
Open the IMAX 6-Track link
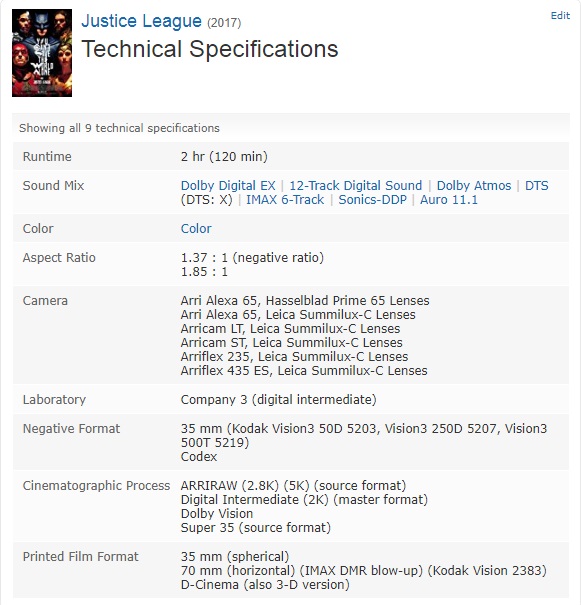tap(285, 200)
